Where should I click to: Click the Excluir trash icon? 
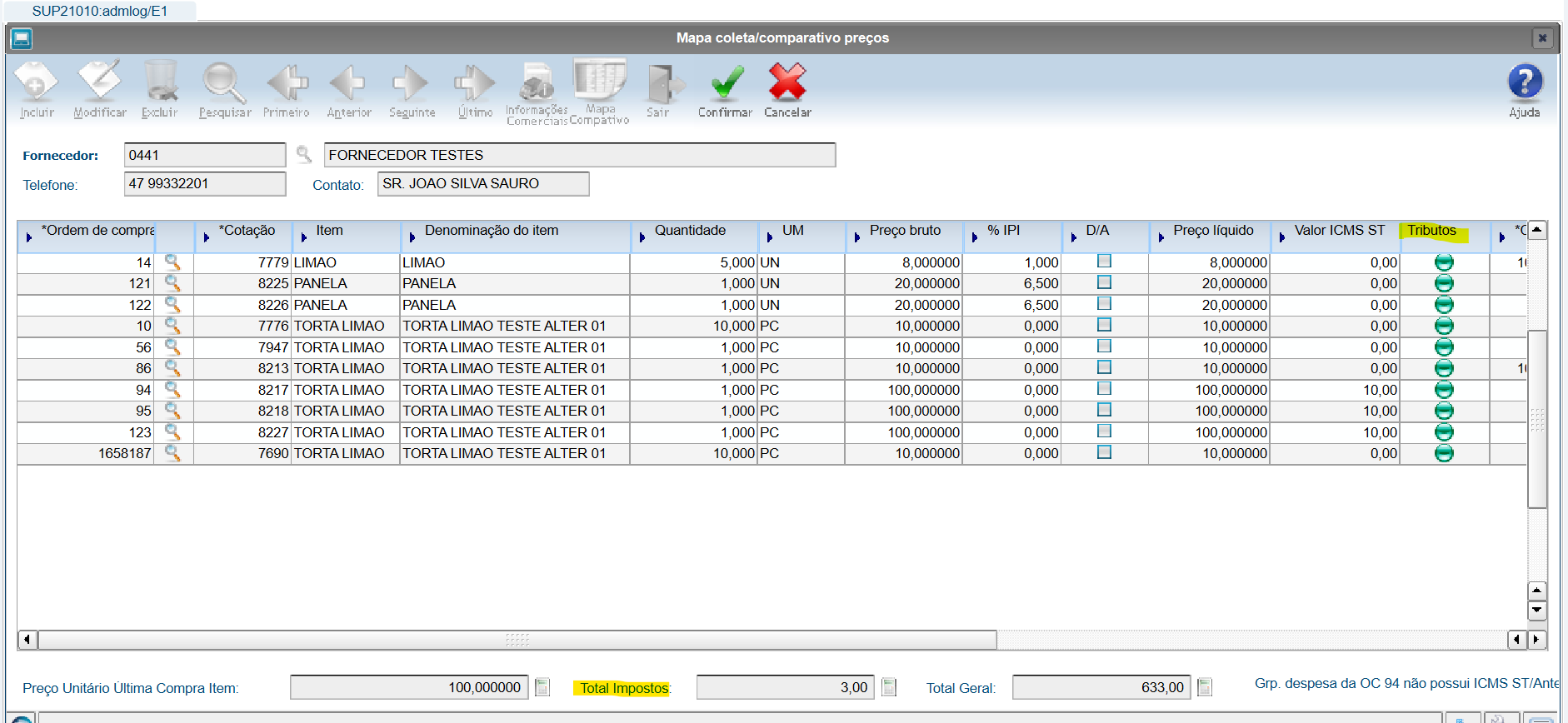pyautogui.click(x=160, y=89)
